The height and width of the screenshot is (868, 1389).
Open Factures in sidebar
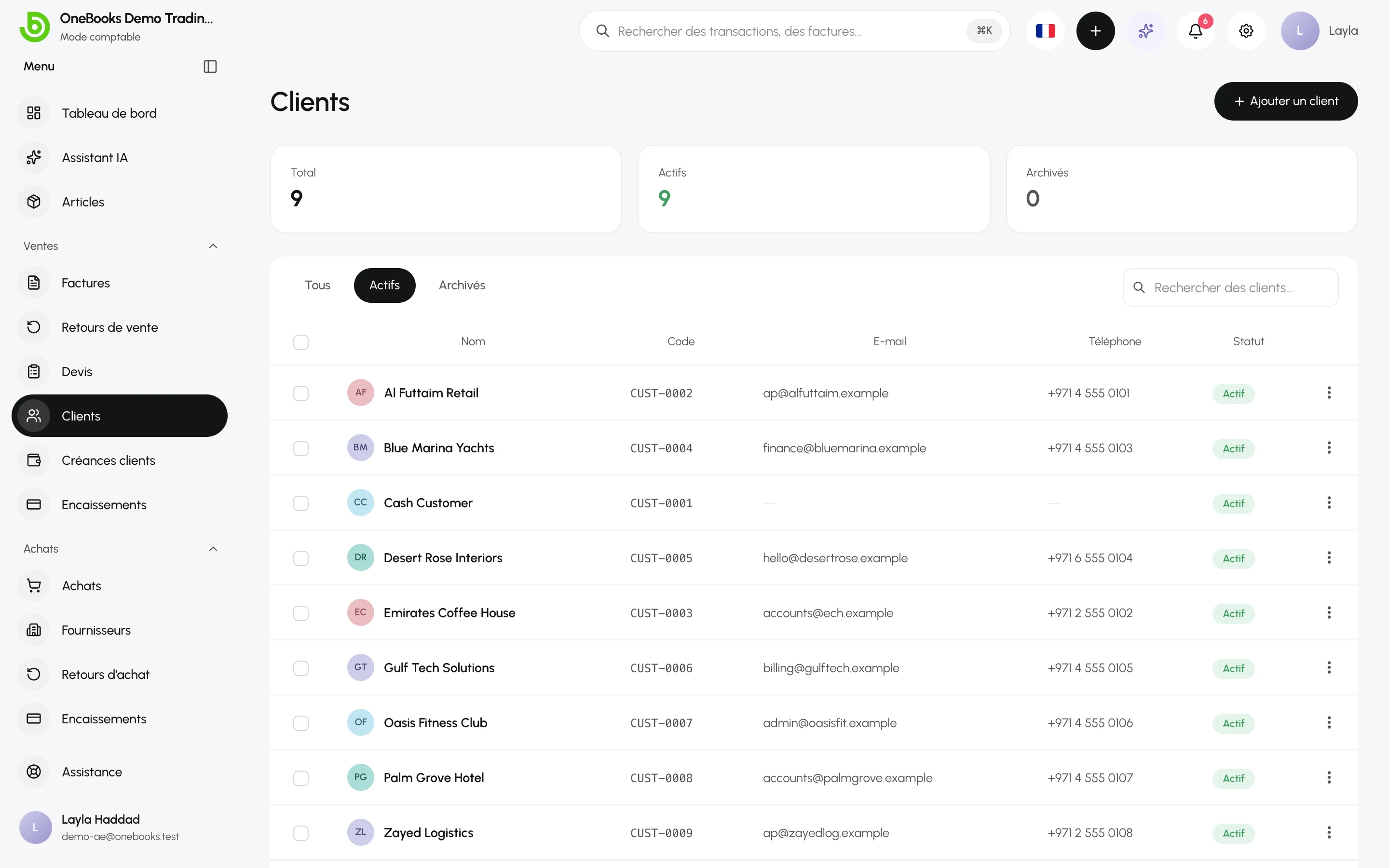[x=120, y=283]
